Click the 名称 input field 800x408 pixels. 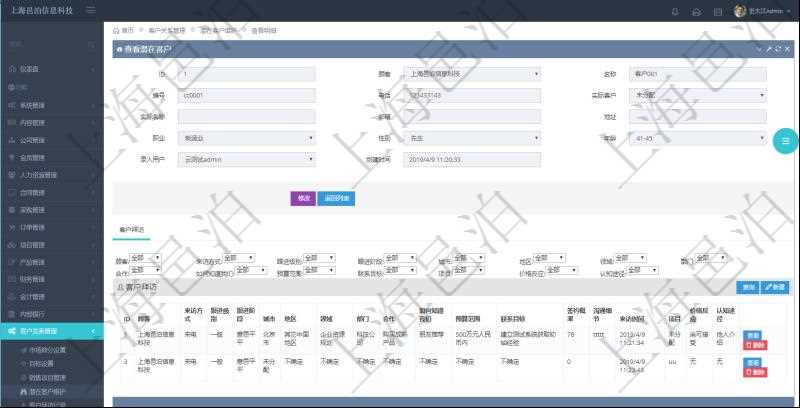697,74
